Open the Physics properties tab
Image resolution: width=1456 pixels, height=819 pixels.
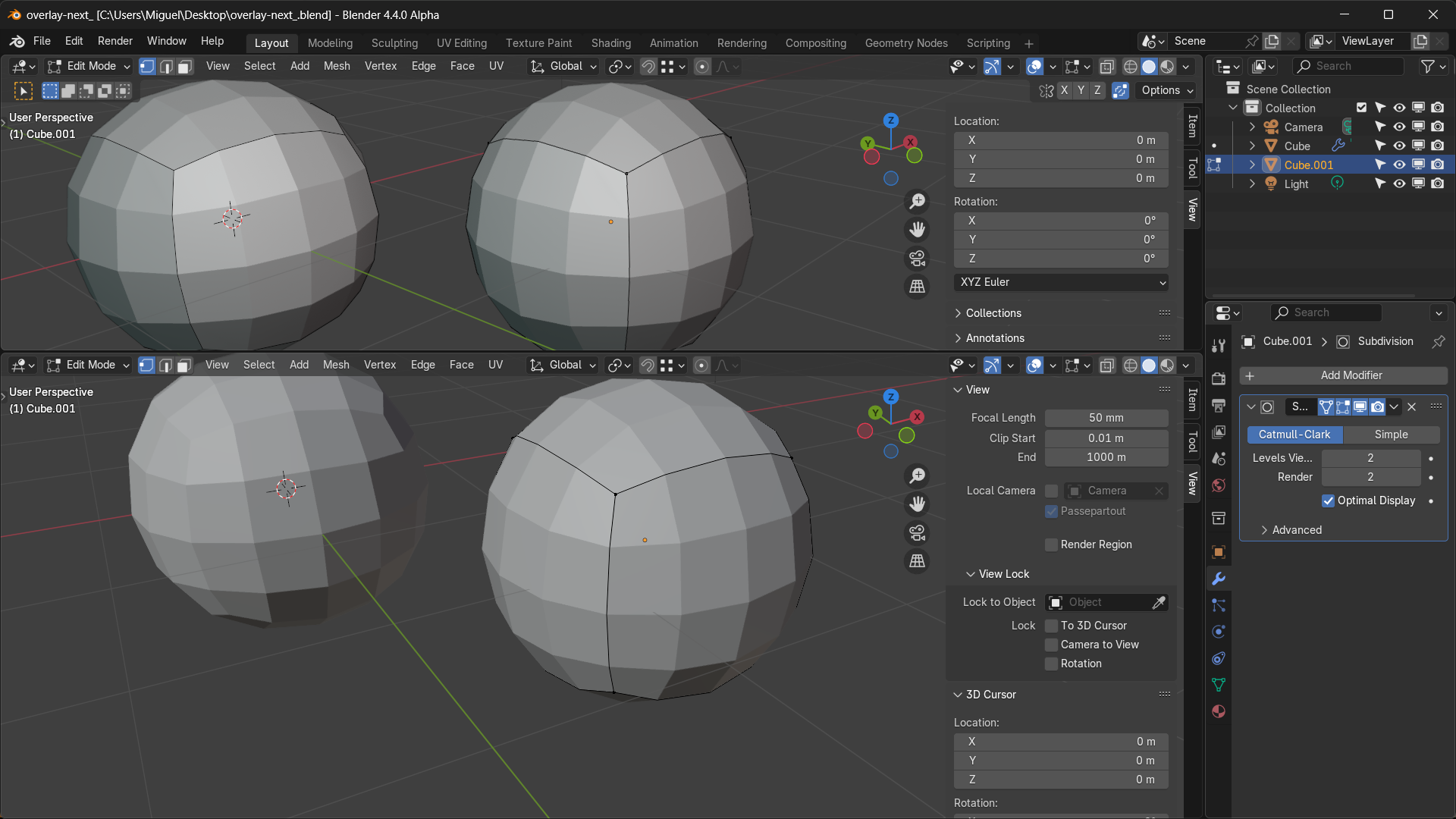click(1219, 632)
